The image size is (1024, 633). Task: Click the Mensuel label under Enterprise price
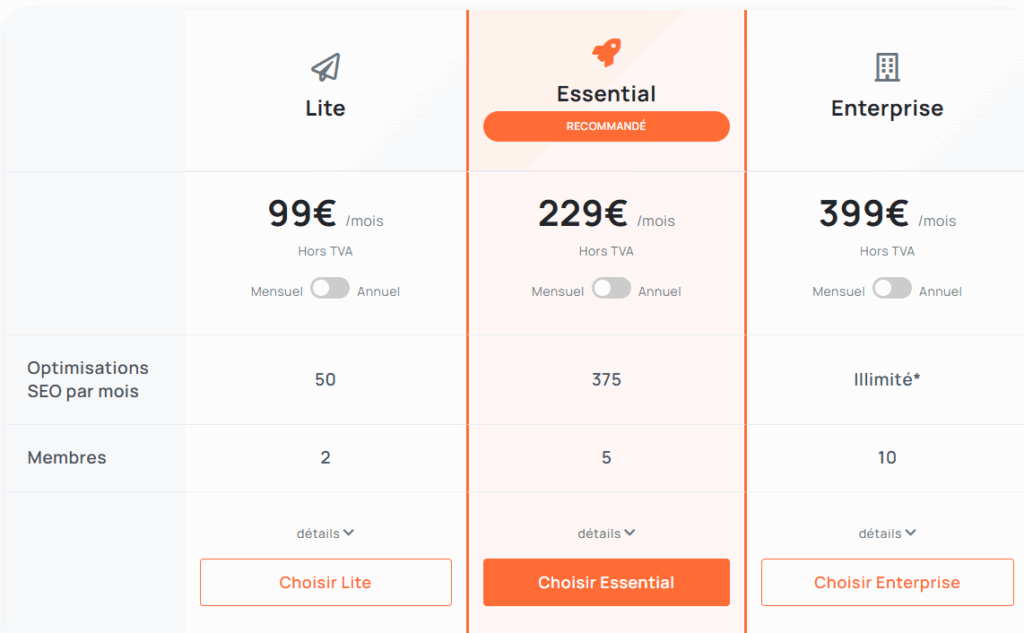point(838,292)
